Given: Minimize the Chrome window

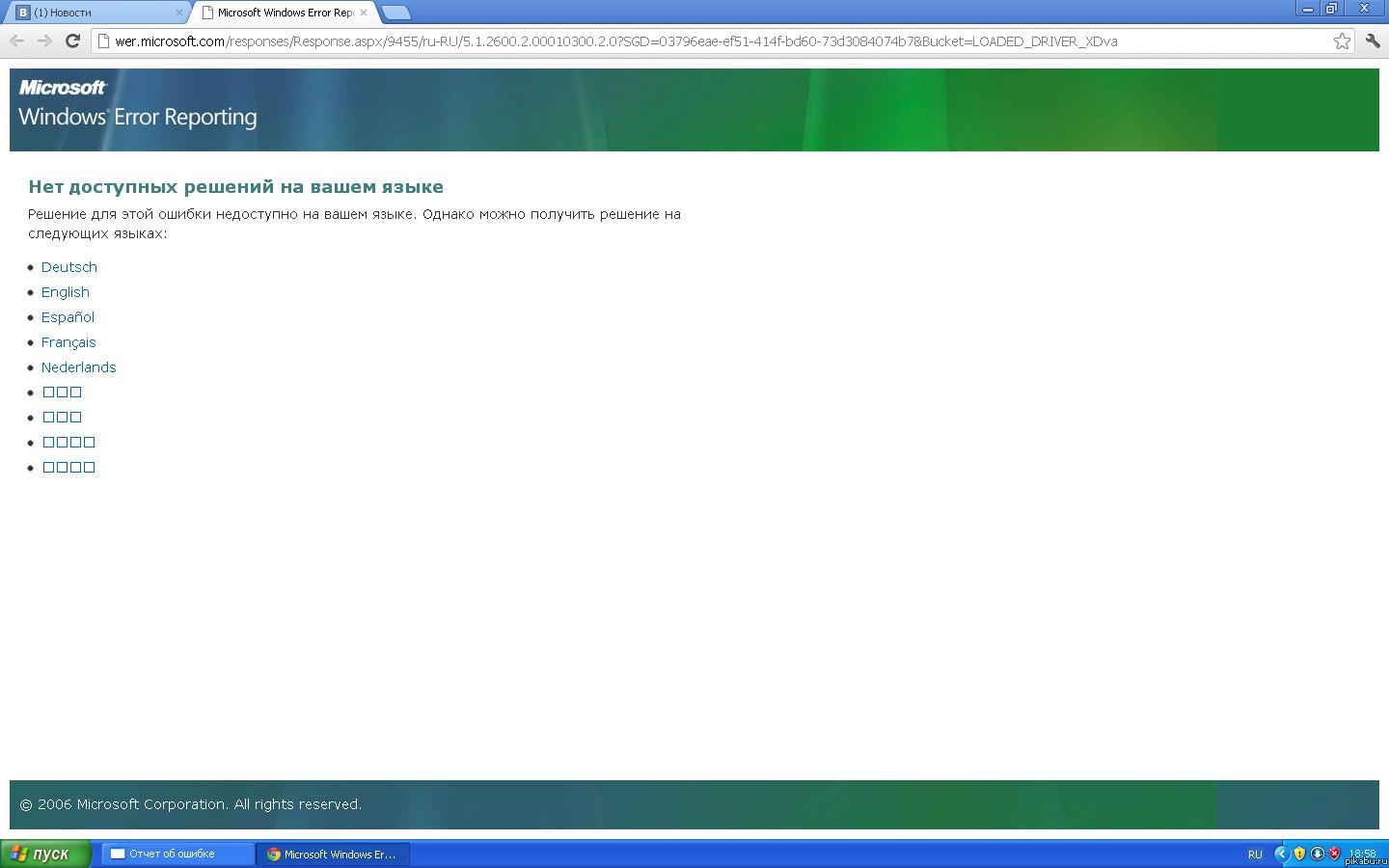Looking at the screenshot, I should [x=1308, y=9].
